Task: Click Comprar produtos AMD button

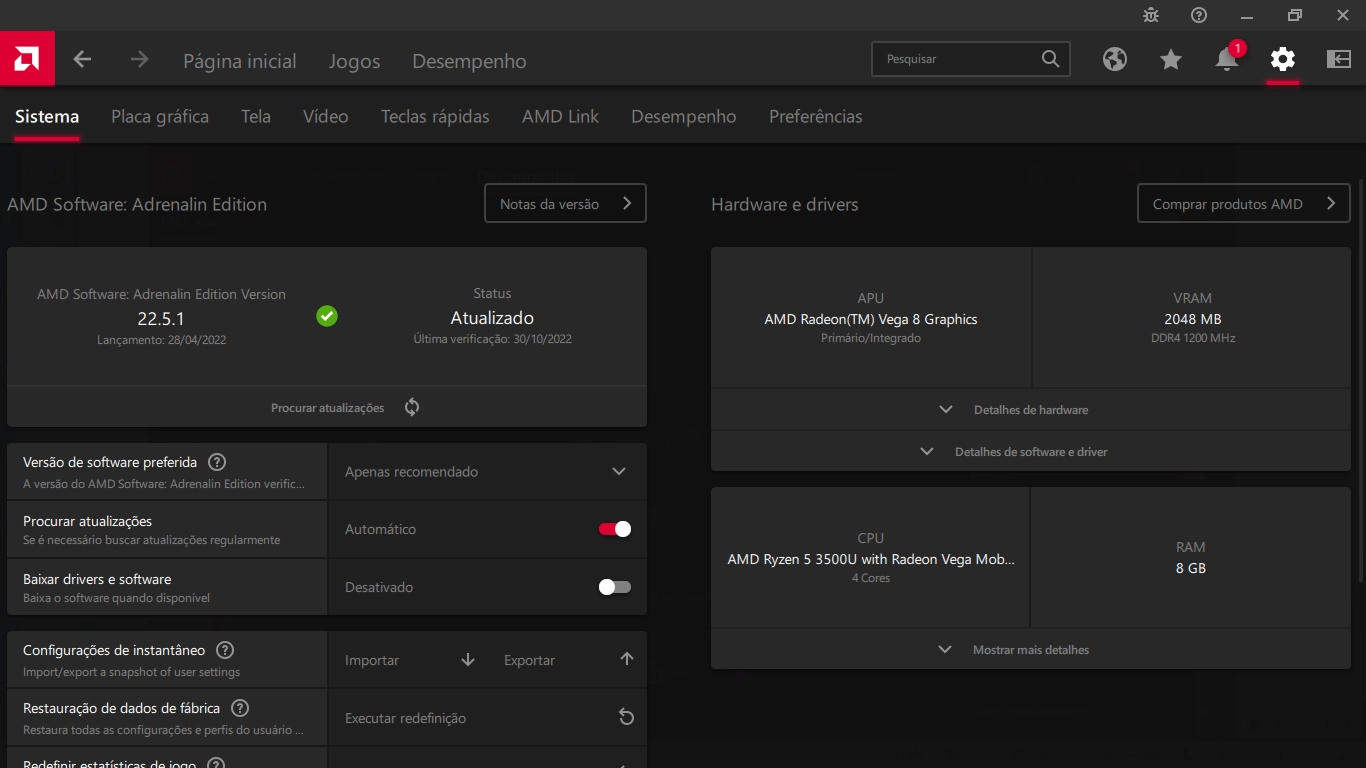Action: (x=1243, y=204)
